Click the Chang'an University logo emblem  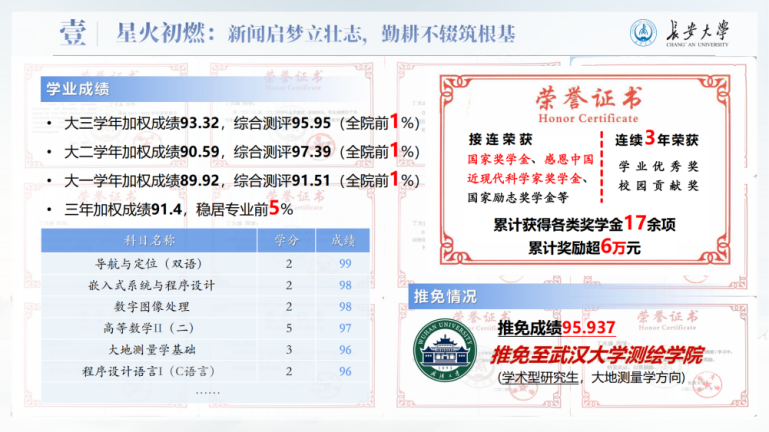(x=643, y=34)
